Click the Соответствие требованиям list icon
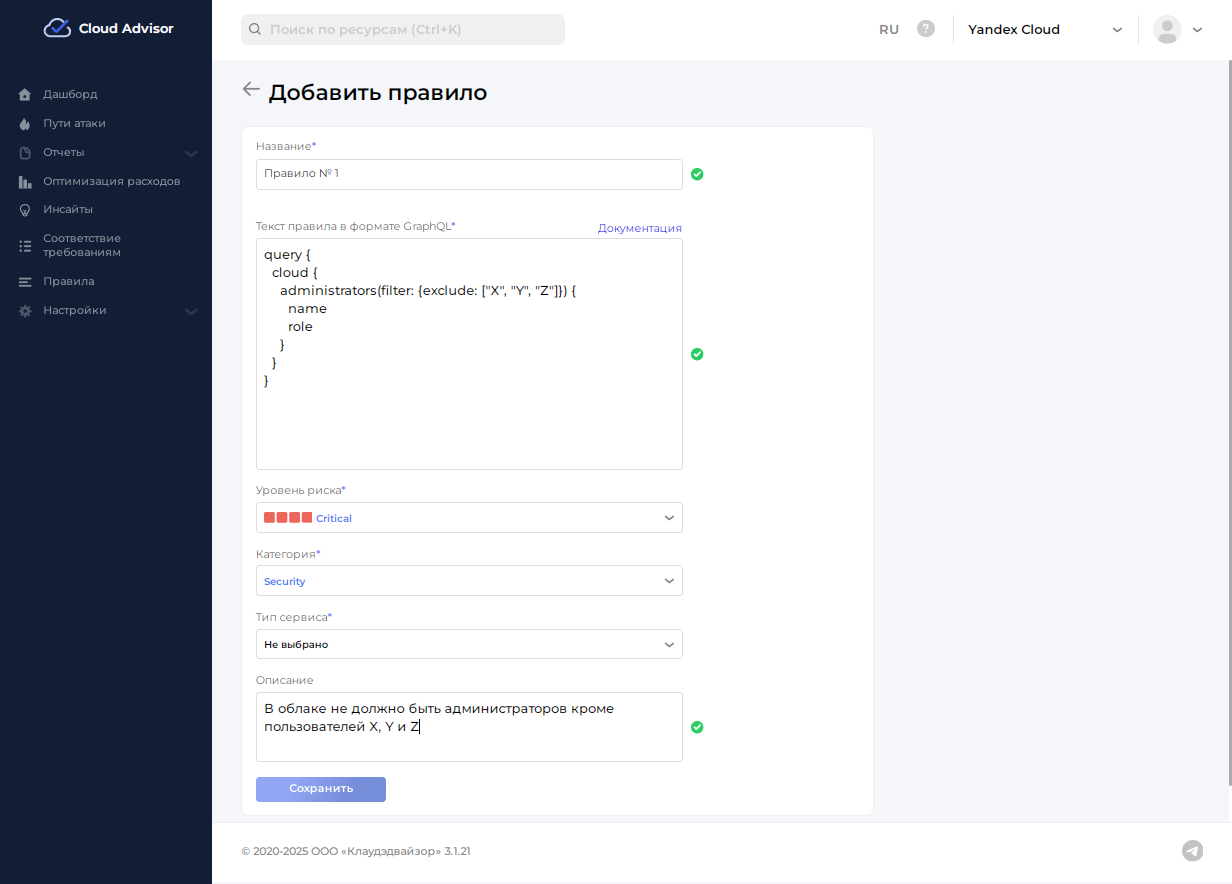Image resolution: width=1232 pixels, height=884 pixels. [25, 246]
